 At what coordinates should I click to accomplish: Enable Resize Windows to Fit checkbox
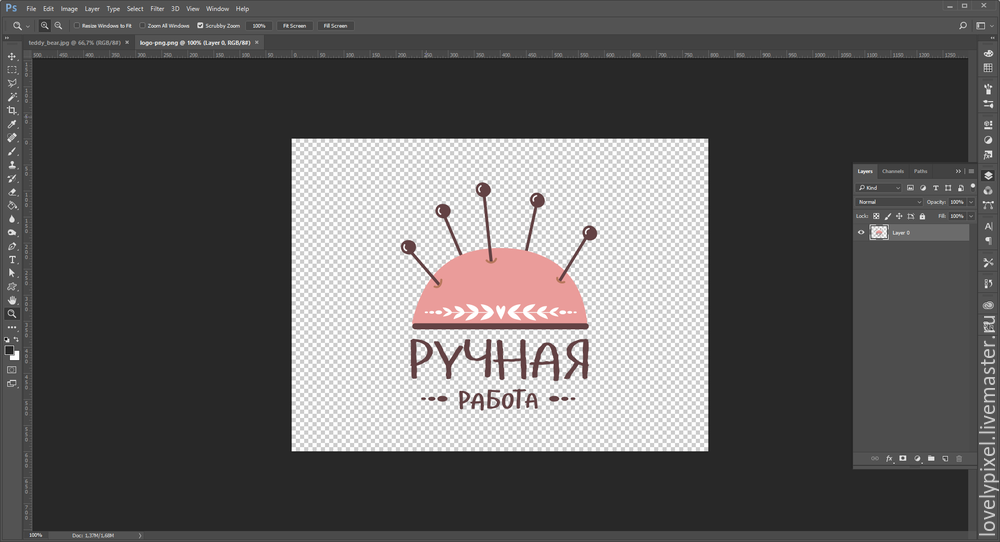click(78, 25)
